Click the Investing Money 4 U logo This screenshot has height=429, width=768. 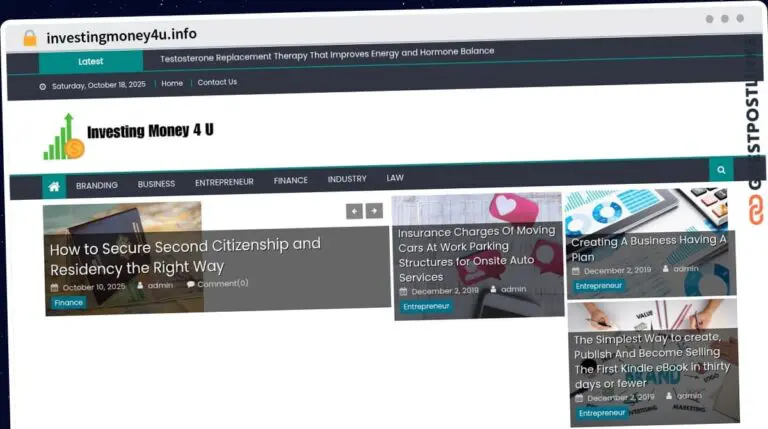pos(128,136)
